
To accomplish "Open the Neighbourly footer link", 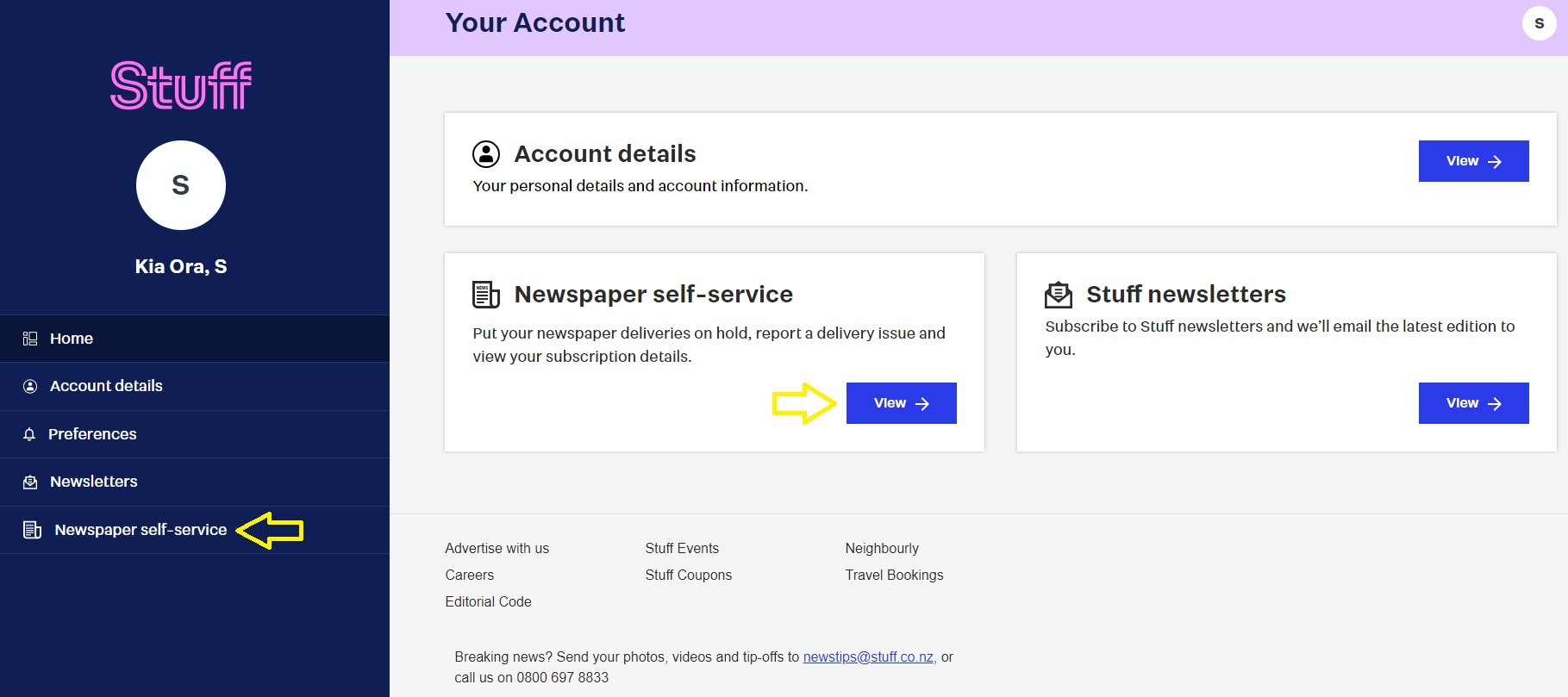I will pyautogui.click(x=882, y=548).
